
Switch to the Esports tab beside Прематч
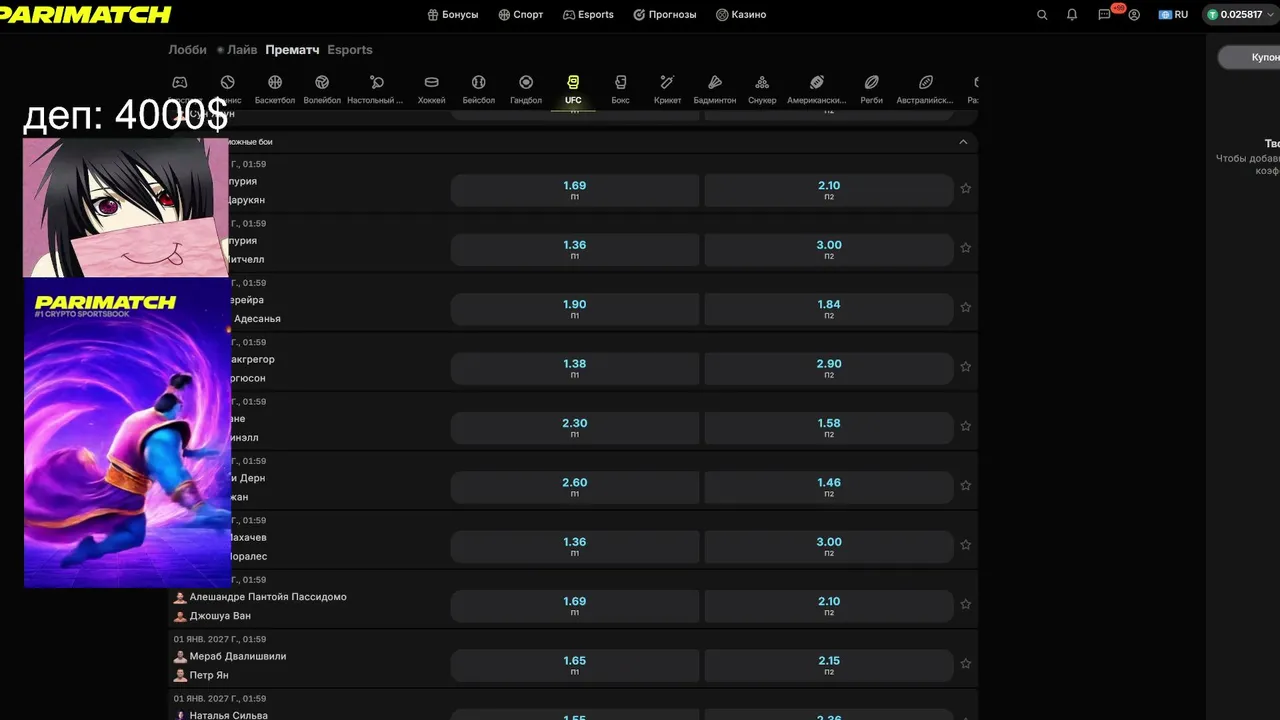pyautogui.click(x=350, y=50)
